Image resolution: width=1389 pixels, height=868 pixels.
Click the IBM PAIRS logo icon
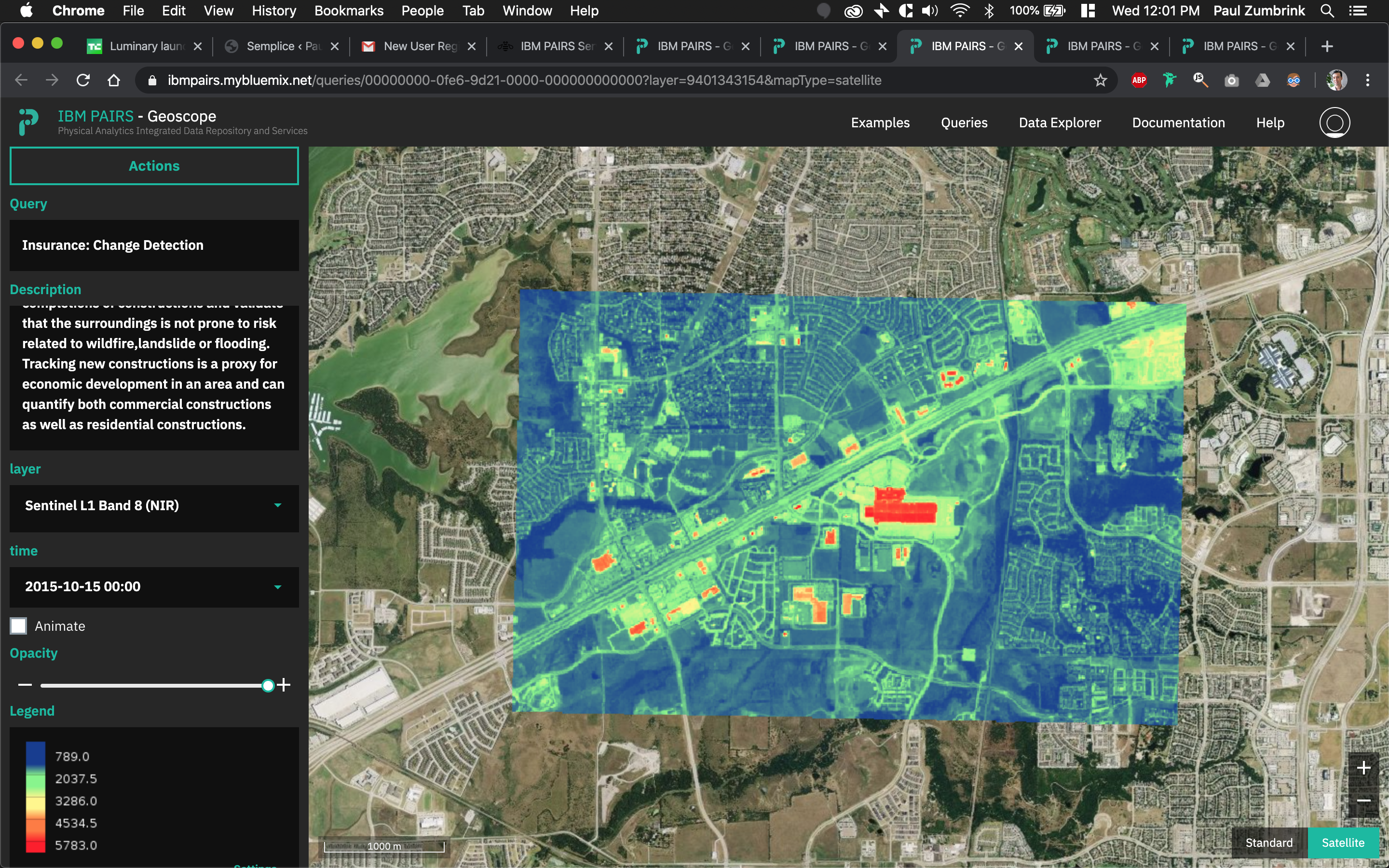point(28,122)
